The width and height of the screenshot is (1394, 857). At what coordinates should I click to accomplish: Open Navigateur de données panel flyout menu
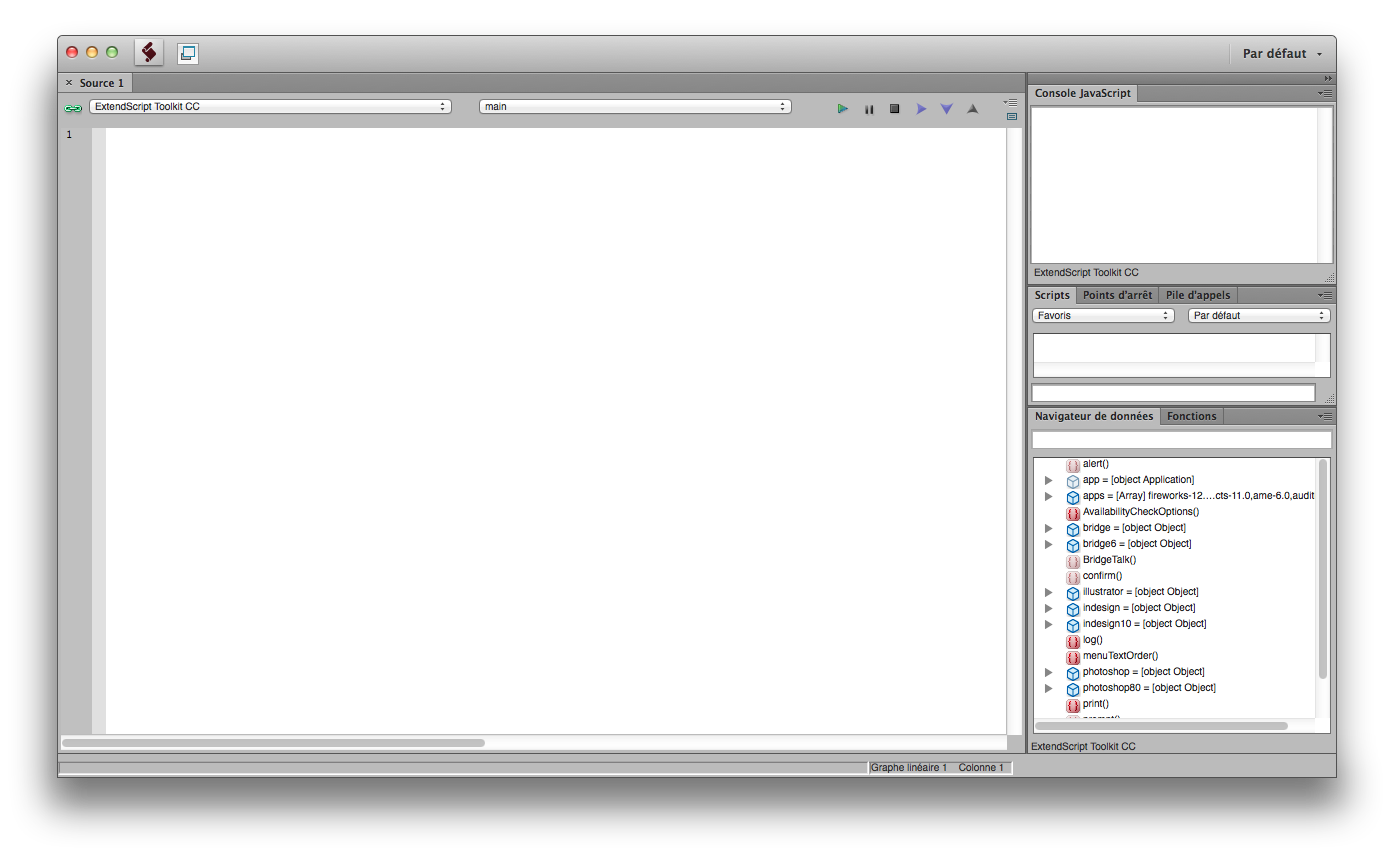(x=1325, y=416)
